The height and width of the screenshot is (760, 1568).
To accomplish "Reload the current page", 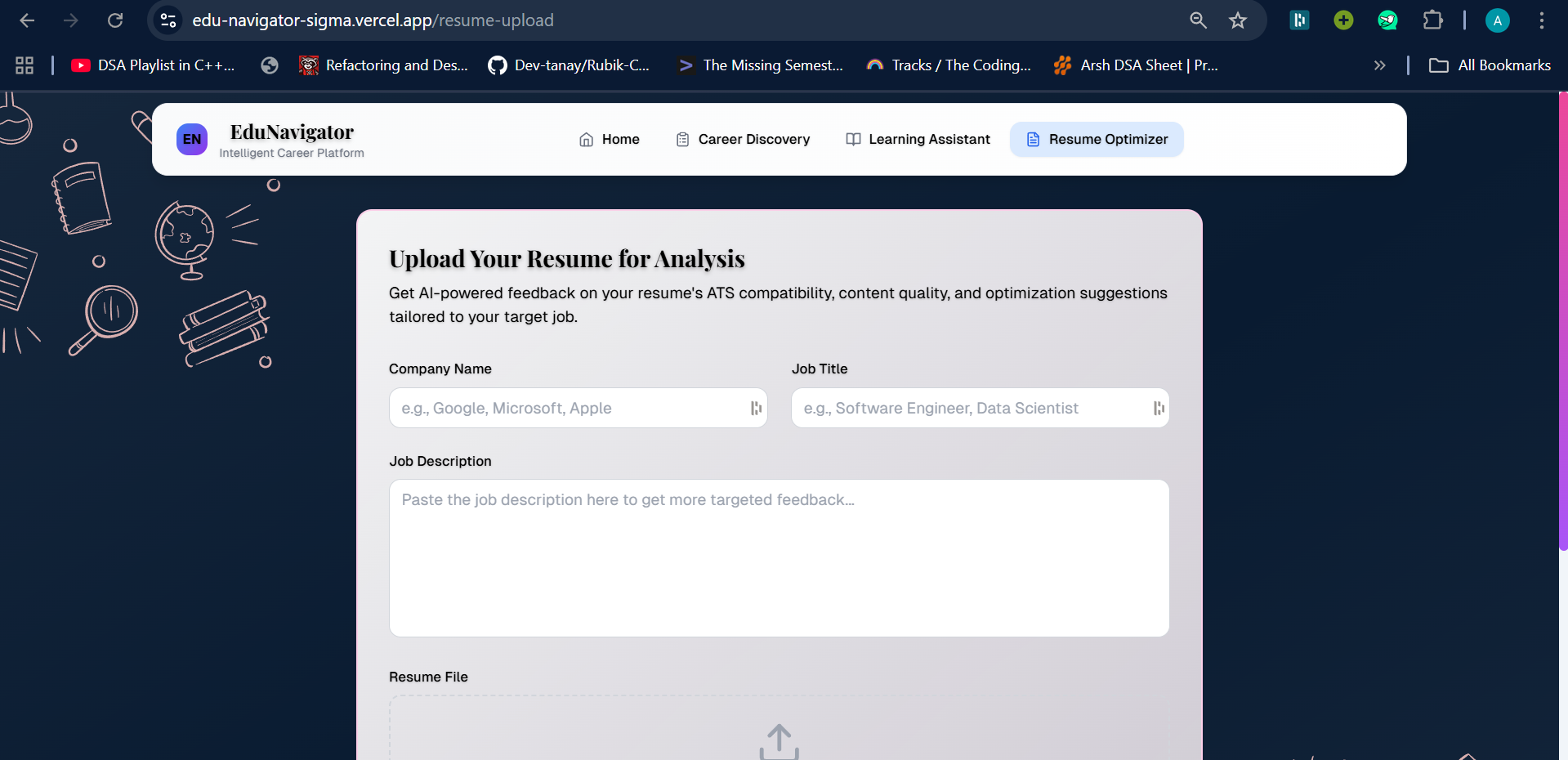I will pos(115,20).
